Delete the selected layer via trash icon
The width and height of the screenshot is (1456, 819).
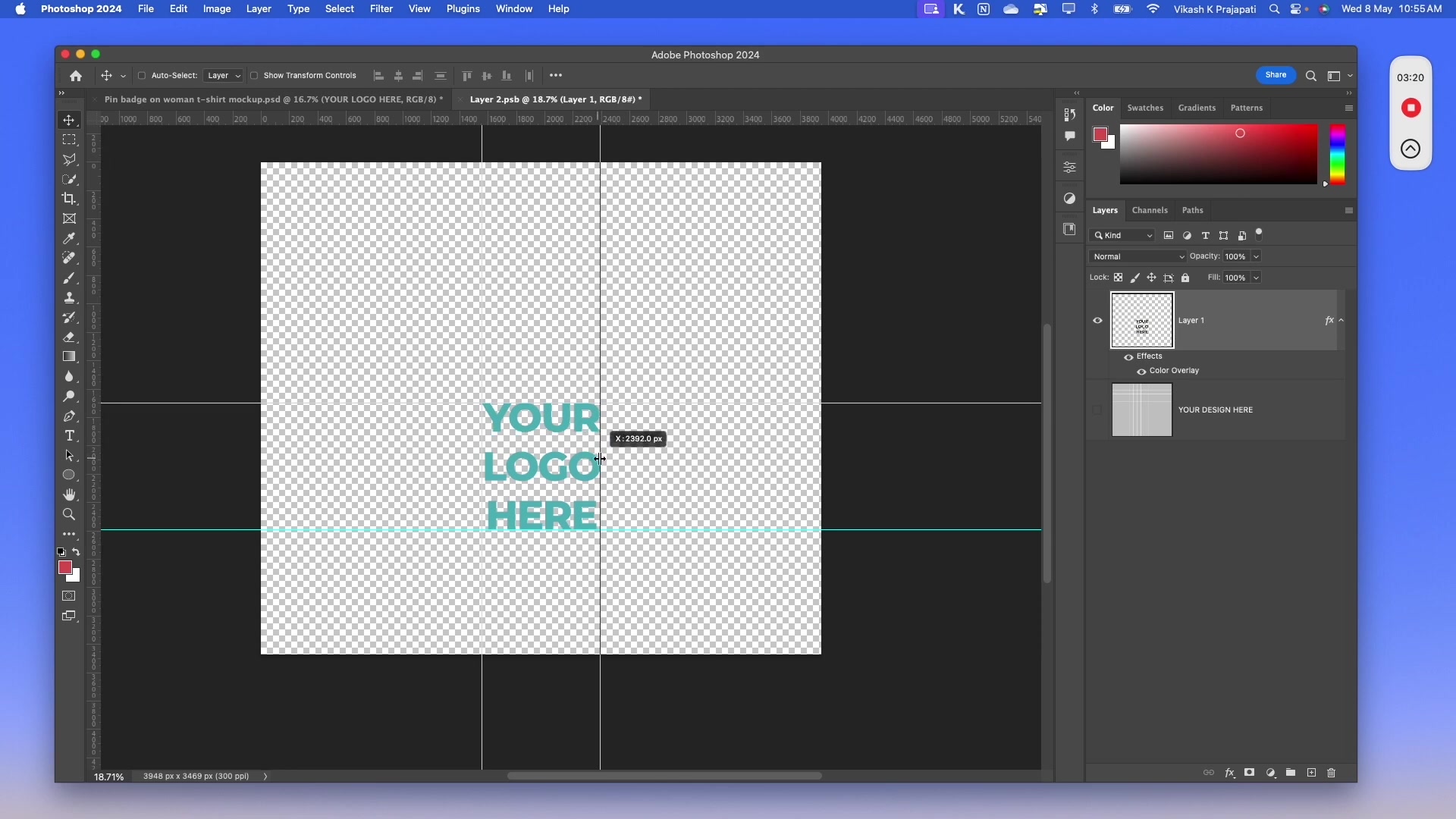pos(1332,773)
